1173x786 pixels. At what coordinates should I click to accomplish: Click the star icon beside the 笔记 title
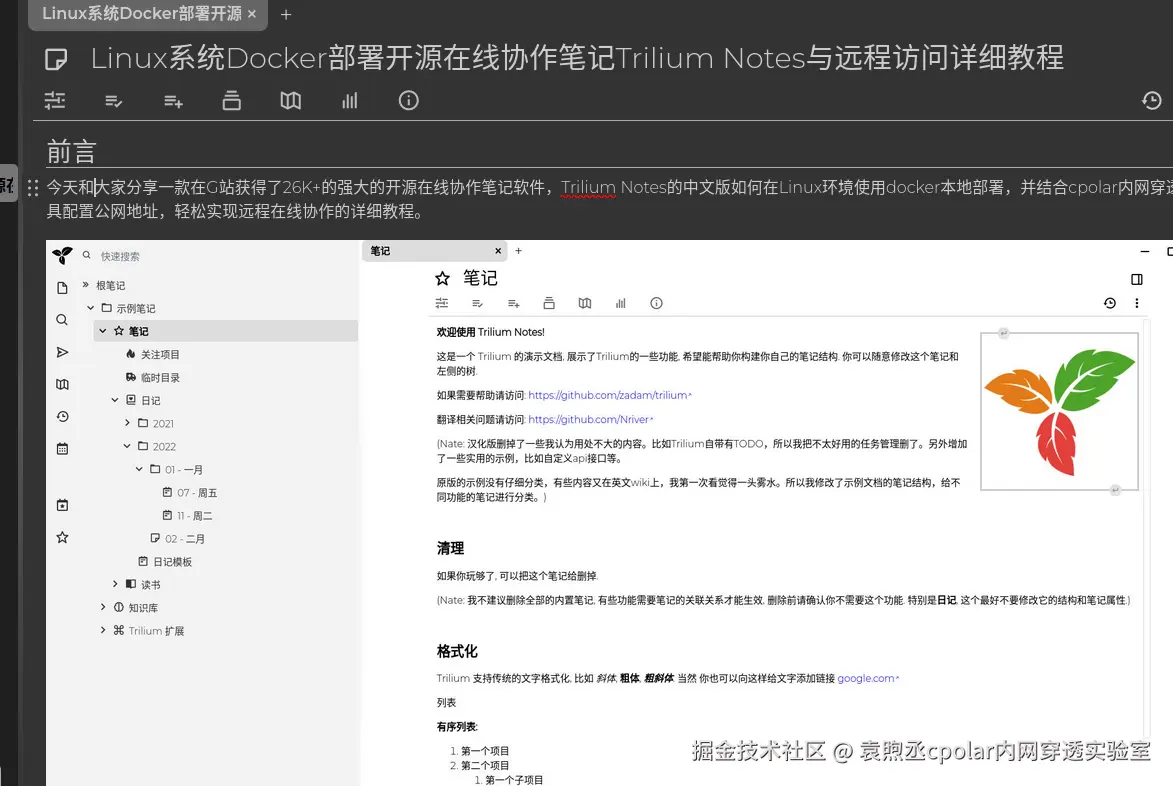442,279
